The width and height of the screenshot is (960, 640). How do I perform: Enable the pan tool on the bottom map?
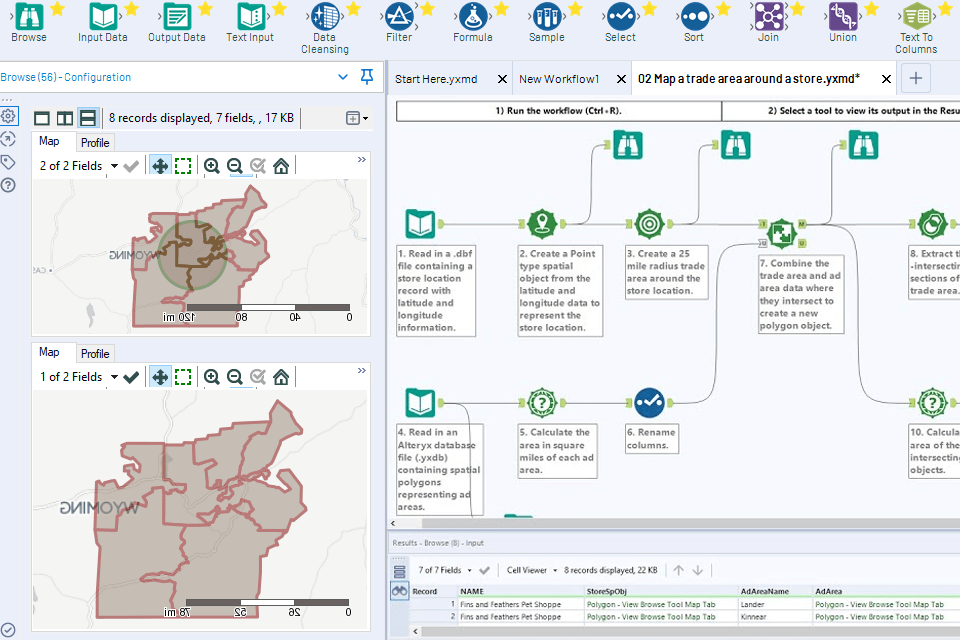[160, 377]
